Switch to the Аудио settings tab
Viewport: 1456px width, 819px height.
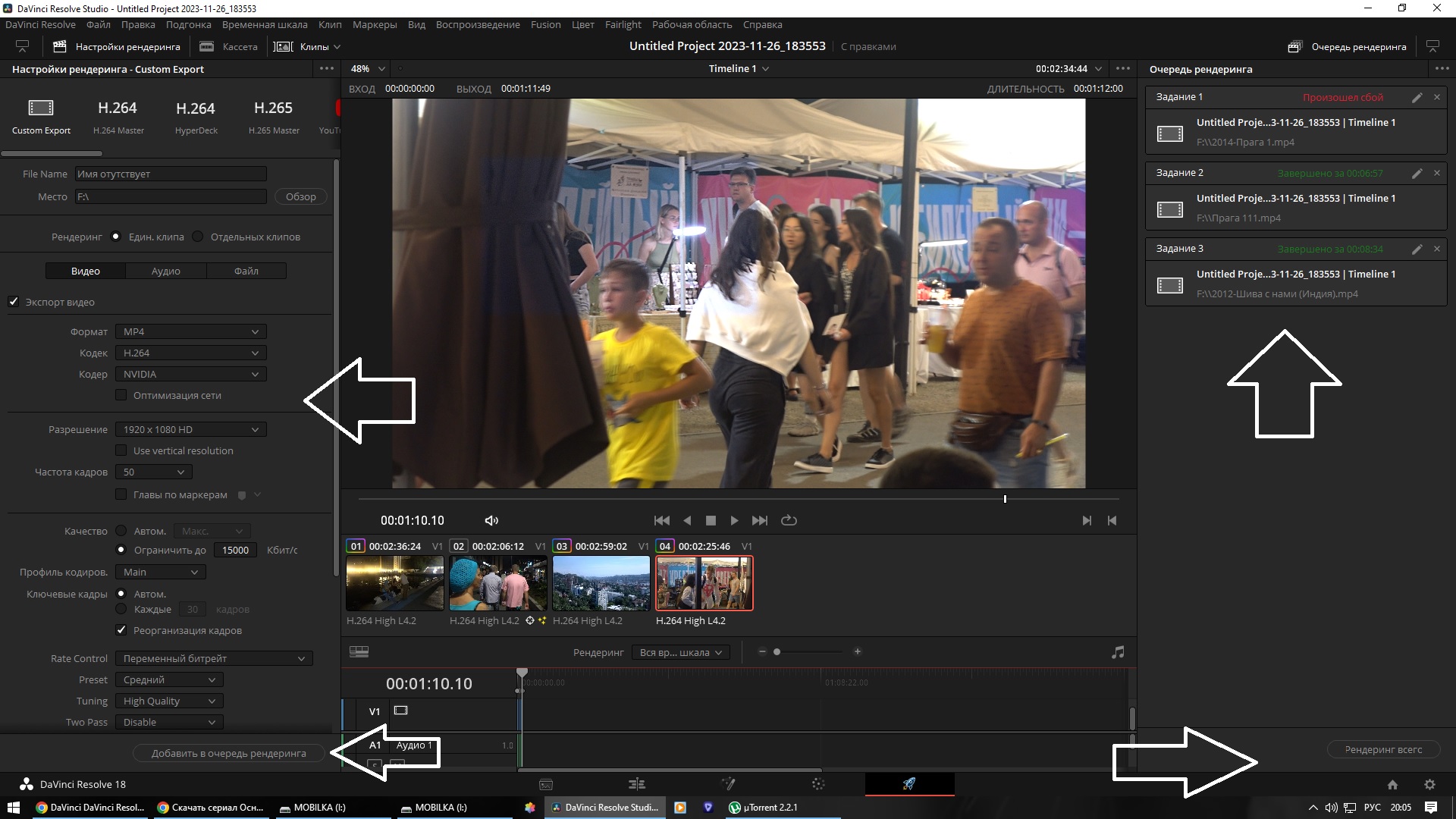[166, 271]
